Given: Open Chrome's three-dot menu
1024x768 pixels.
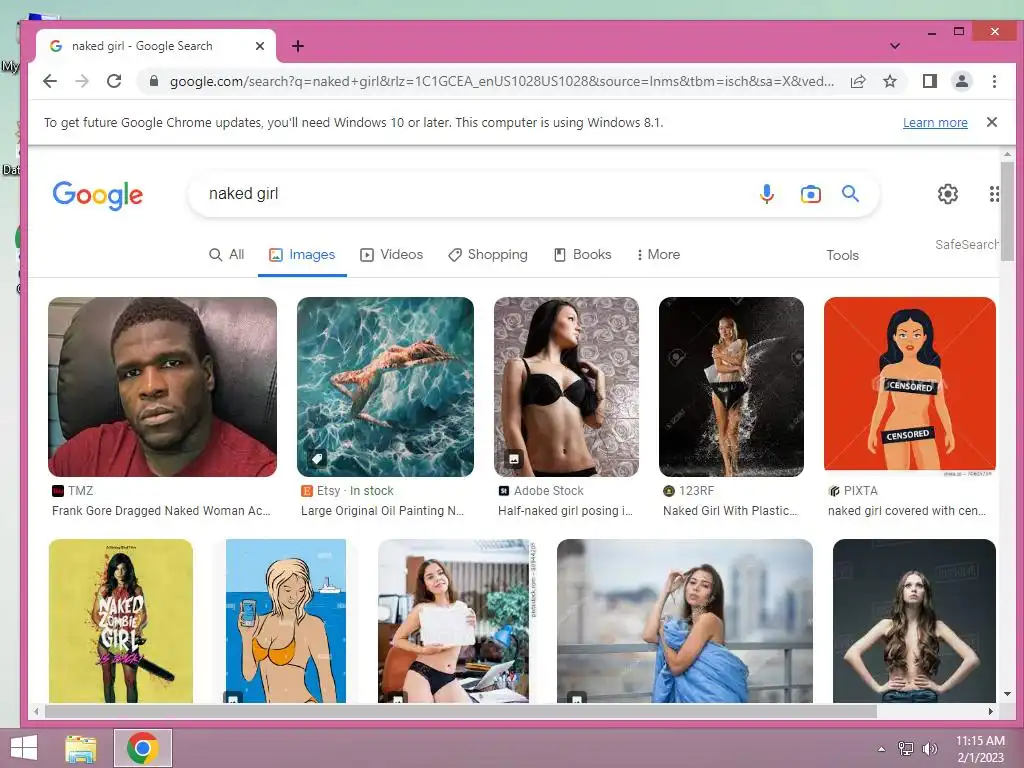Looking at the screenshot, I should point(994,81).
